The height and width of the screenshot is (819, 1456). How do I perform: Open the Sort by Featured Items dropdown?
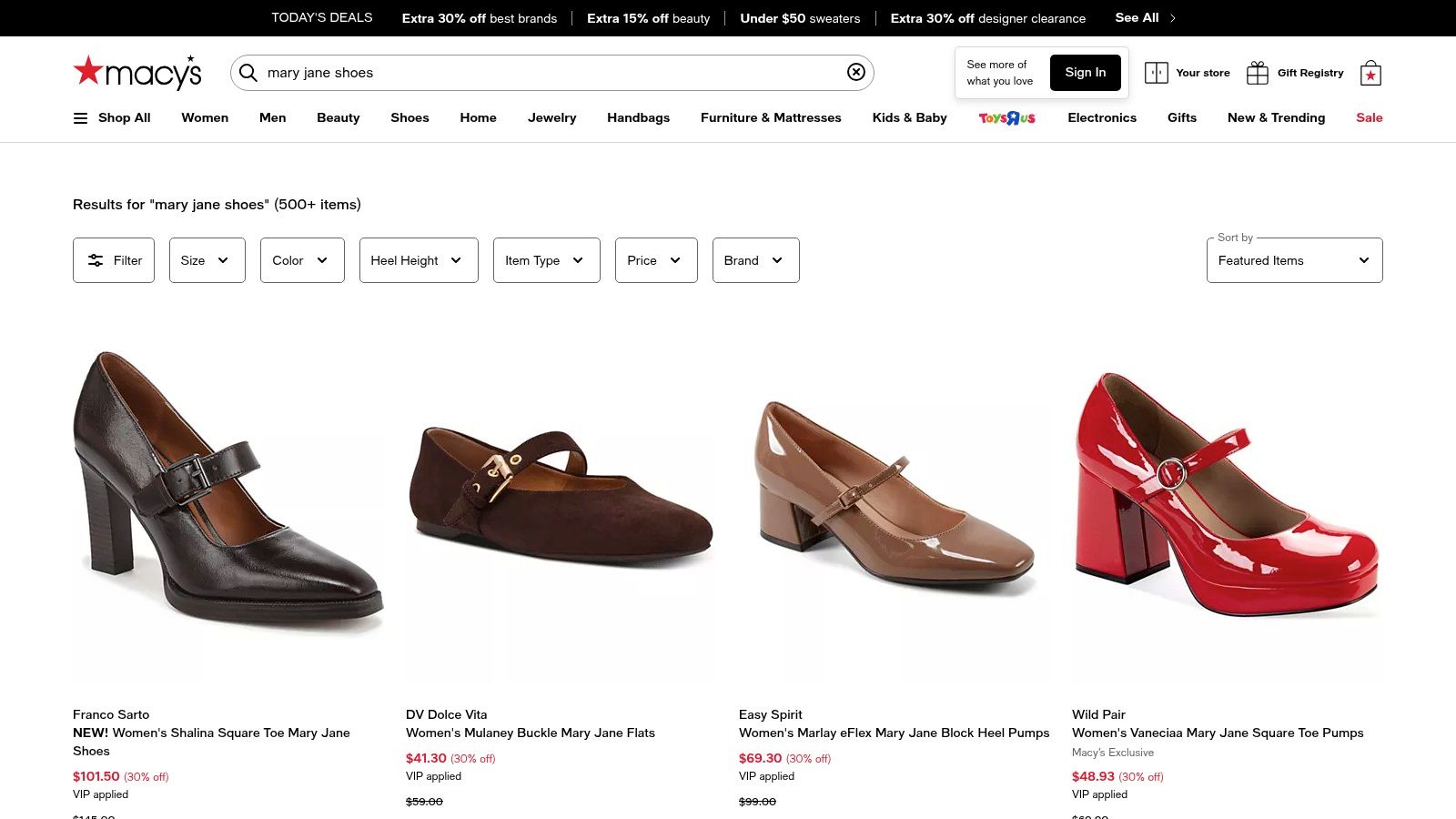click(x=1294, y=260)
